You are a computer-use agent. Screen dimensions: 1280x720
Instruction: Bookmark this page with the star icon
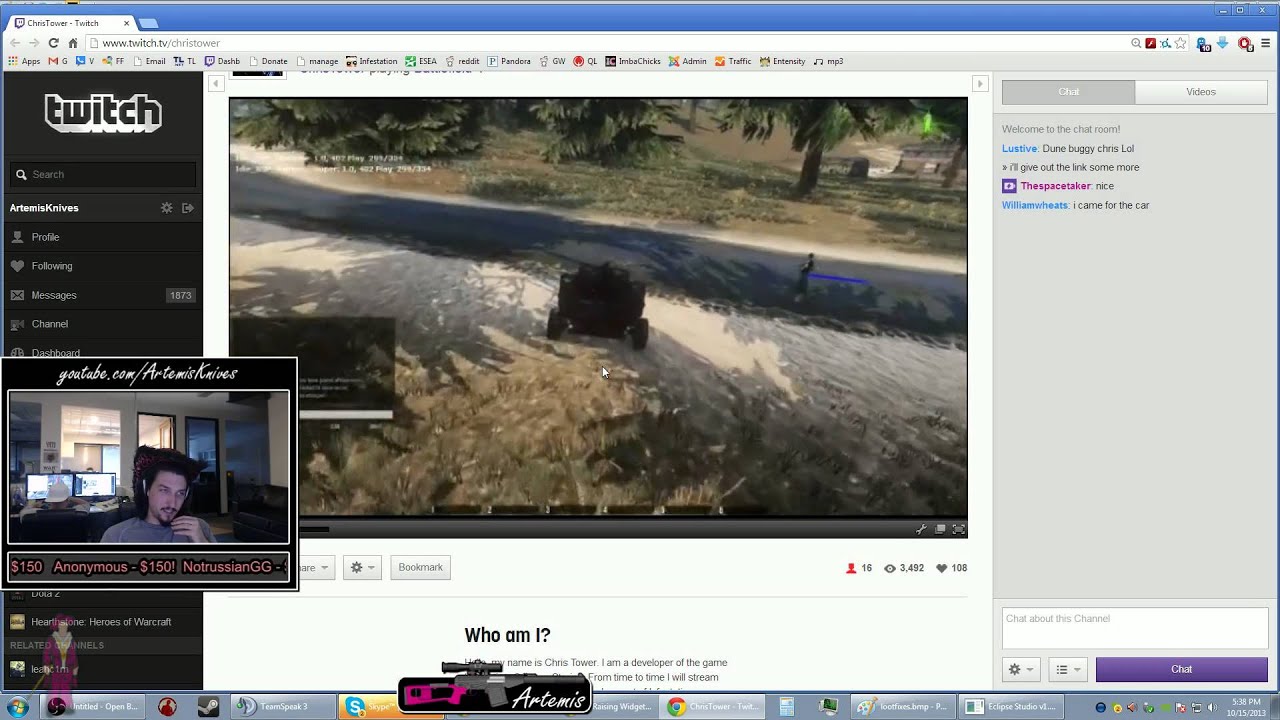1180,43
